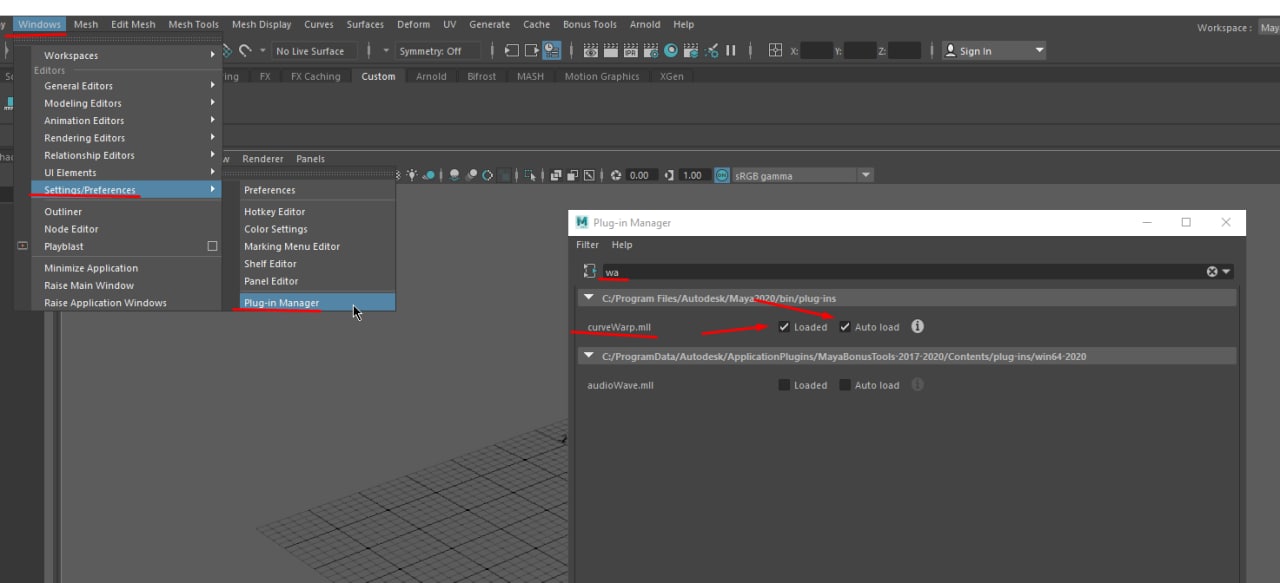Screen dimensions: 1280x583
Task: Check Loaded for audioWave.mll
Action: [x=784, y=385]
